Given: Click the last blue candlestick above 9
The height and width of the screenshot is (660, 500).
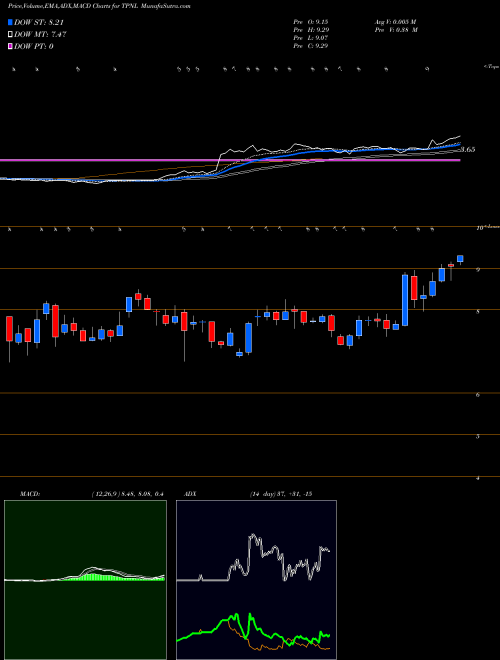Looking at the screenshot, I should click(460, 258).
